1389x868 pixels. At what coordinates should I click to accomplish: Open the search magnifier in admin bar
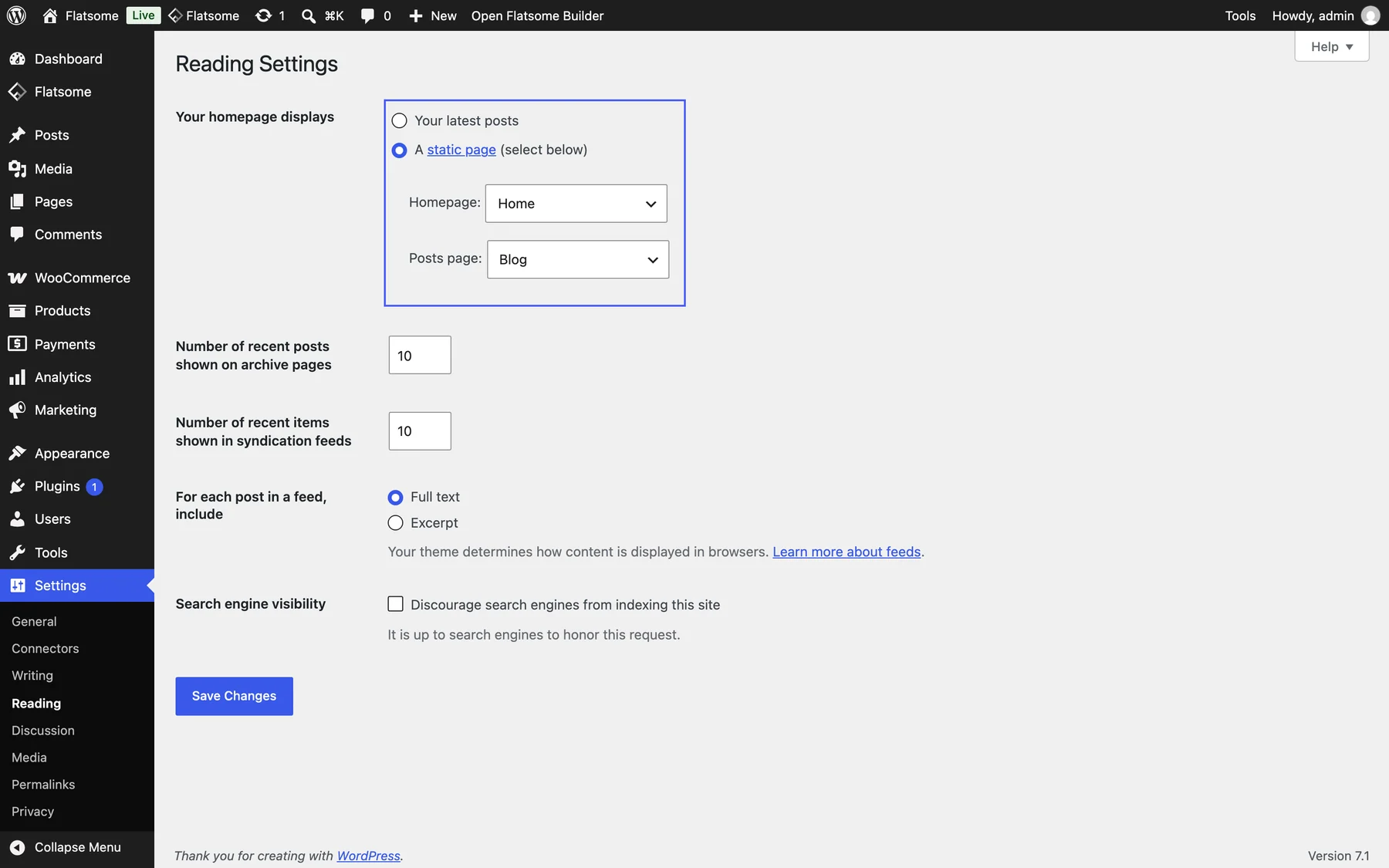pyautogui.click(x=309, y=15)
